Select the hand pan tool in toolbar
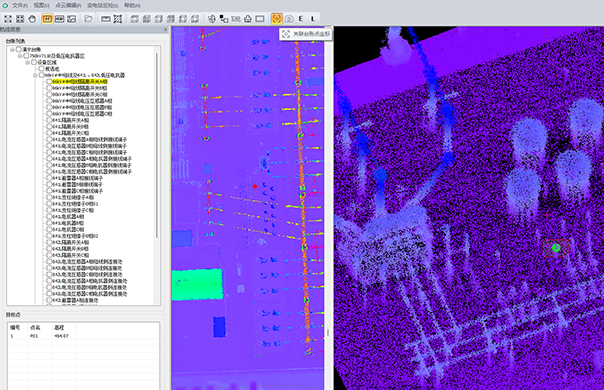The height and width of the screenshot is (390, 604). (x=32, y=18)
